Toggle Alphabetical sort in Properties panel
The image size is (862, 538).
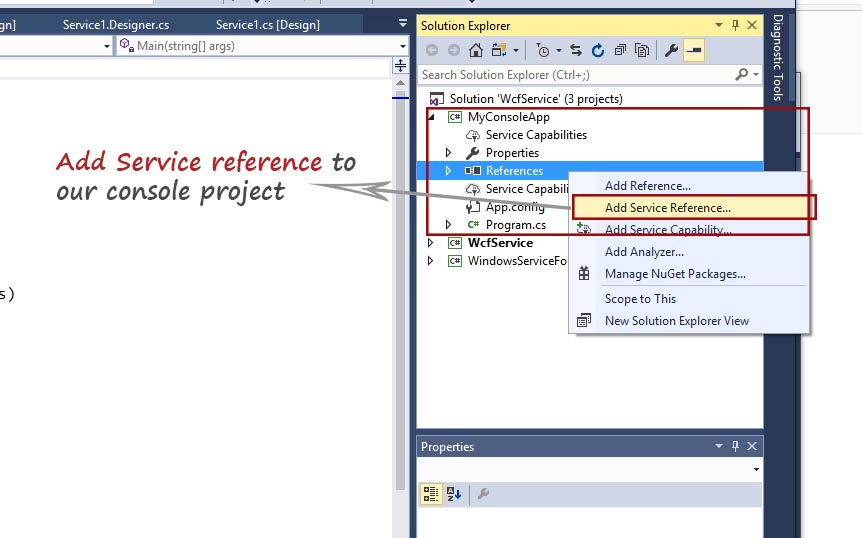coord(454,493)
